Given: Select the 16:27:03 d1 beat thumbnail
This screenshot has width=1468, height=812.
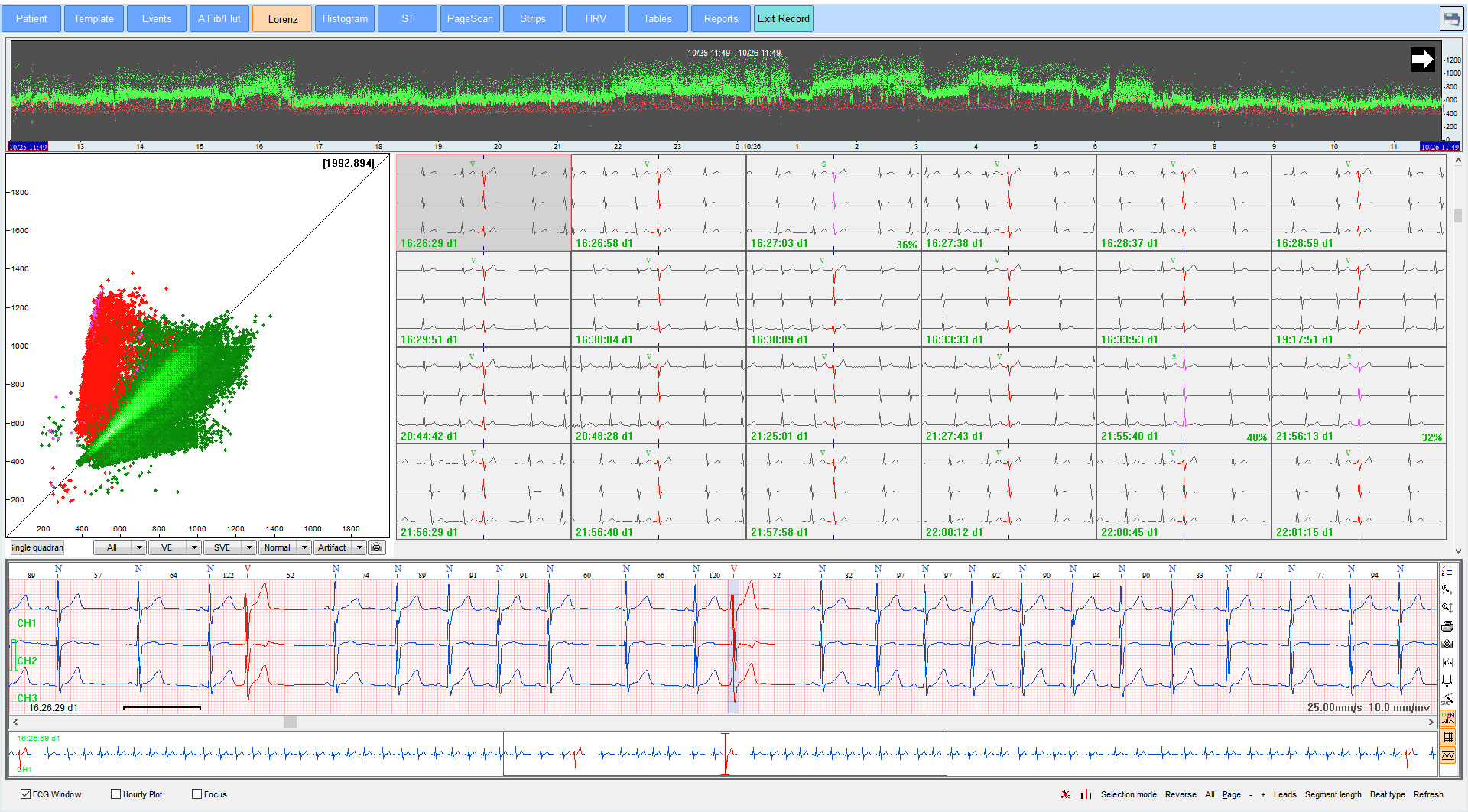Looking at the screenshot, I should click(x=833, y=203).
